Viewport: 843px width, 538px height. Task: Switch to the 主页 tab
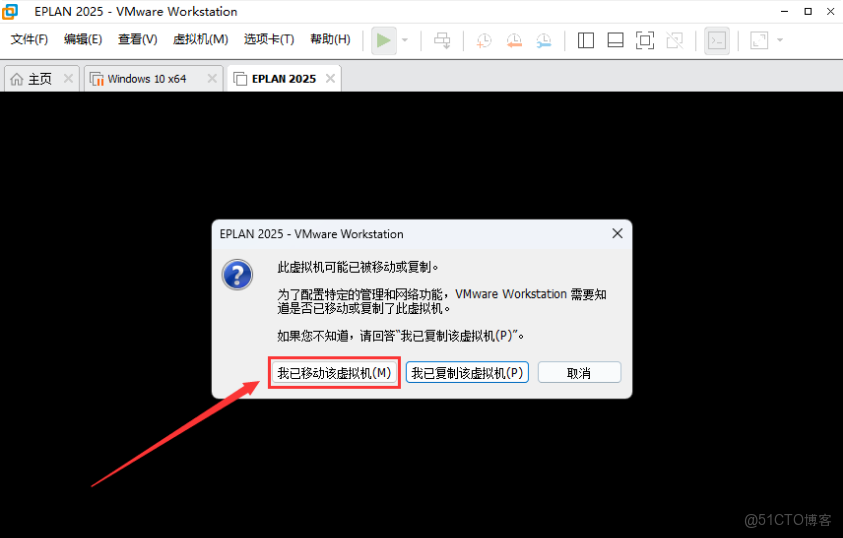point(40,79)
